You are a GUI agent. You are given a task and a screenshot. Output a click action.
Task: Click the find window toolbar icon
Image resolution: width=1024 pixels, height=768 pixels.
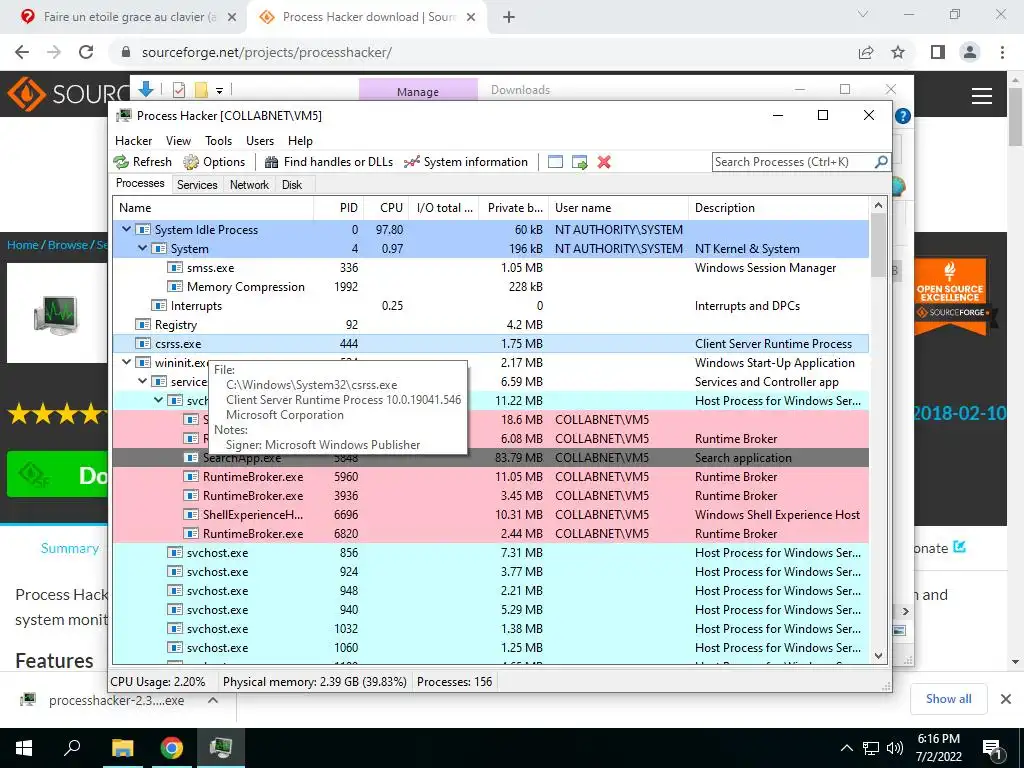point(555,162)
